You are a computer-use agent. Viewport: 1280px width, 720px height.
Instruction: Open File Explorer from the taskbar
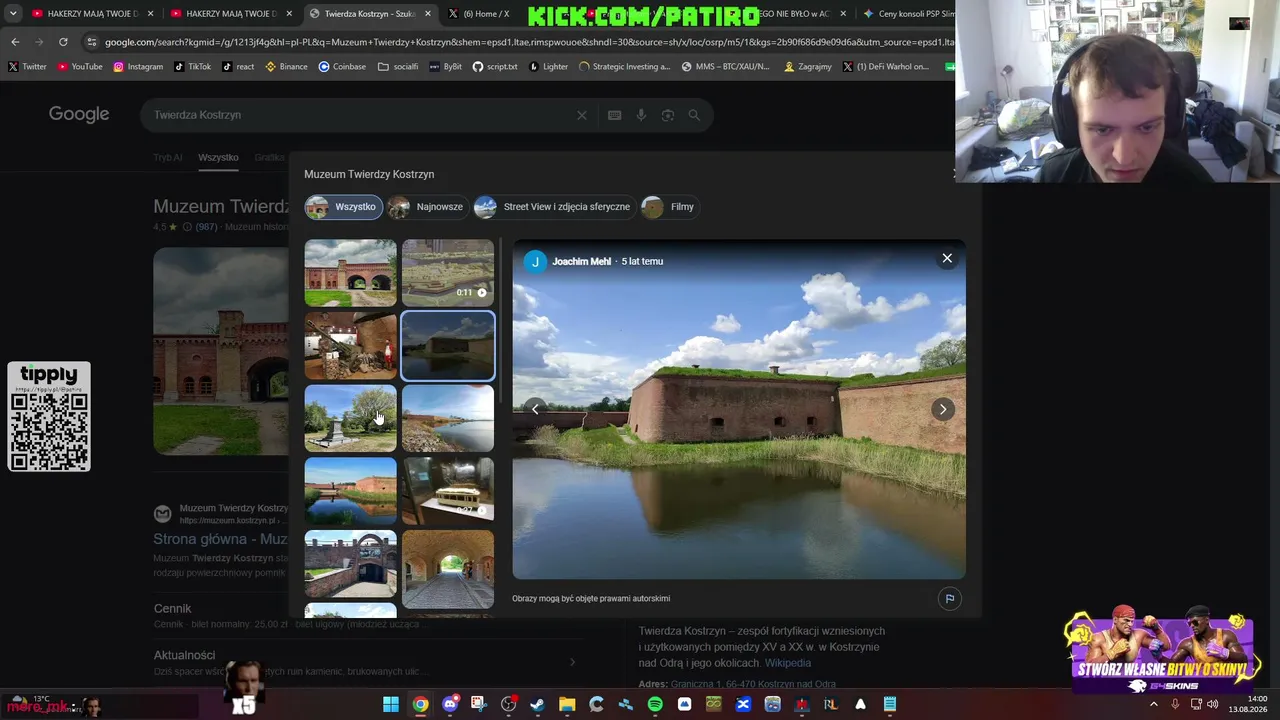point(567,704)
